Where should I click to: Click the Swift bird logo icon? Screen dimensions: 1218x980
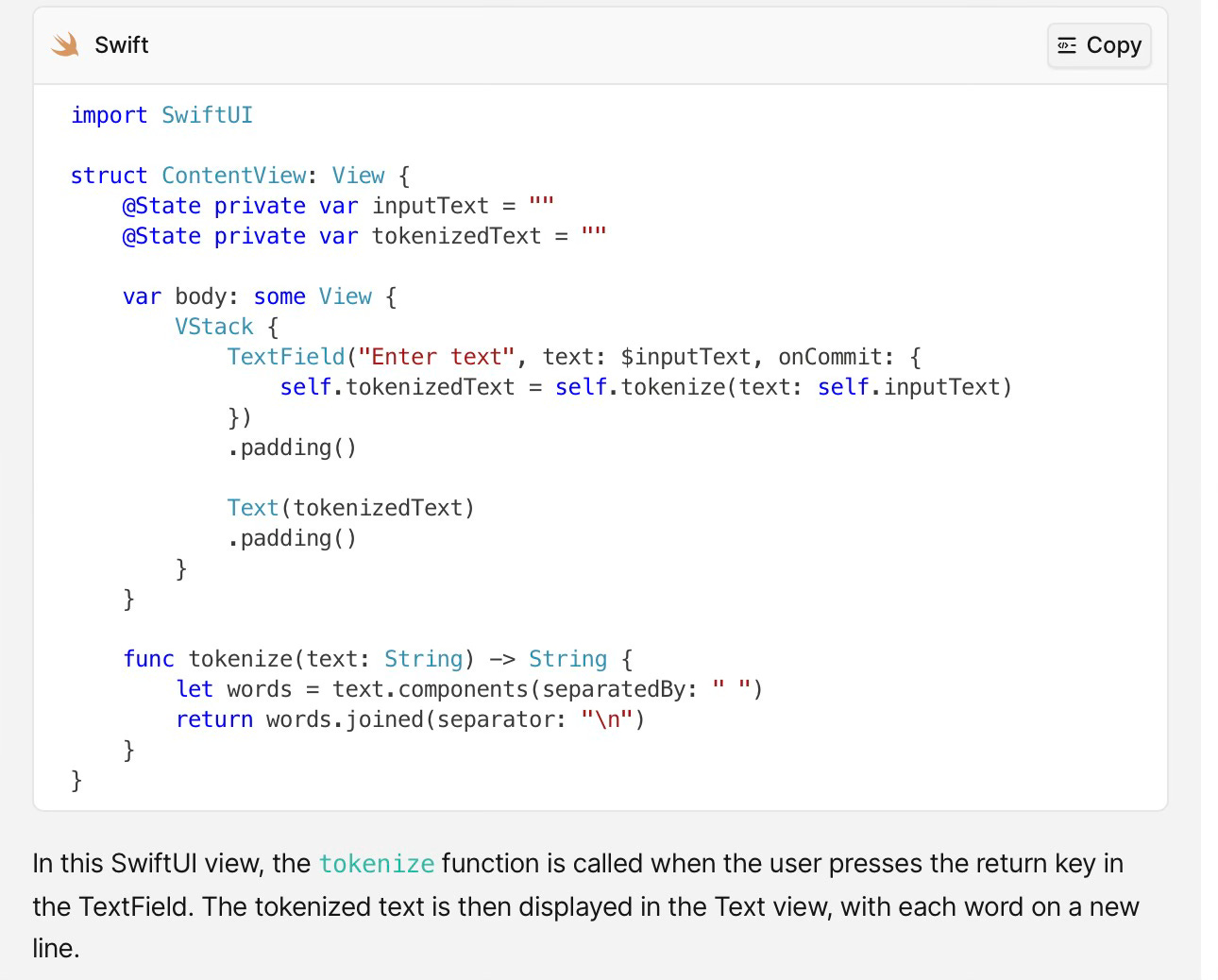(64, 43)
